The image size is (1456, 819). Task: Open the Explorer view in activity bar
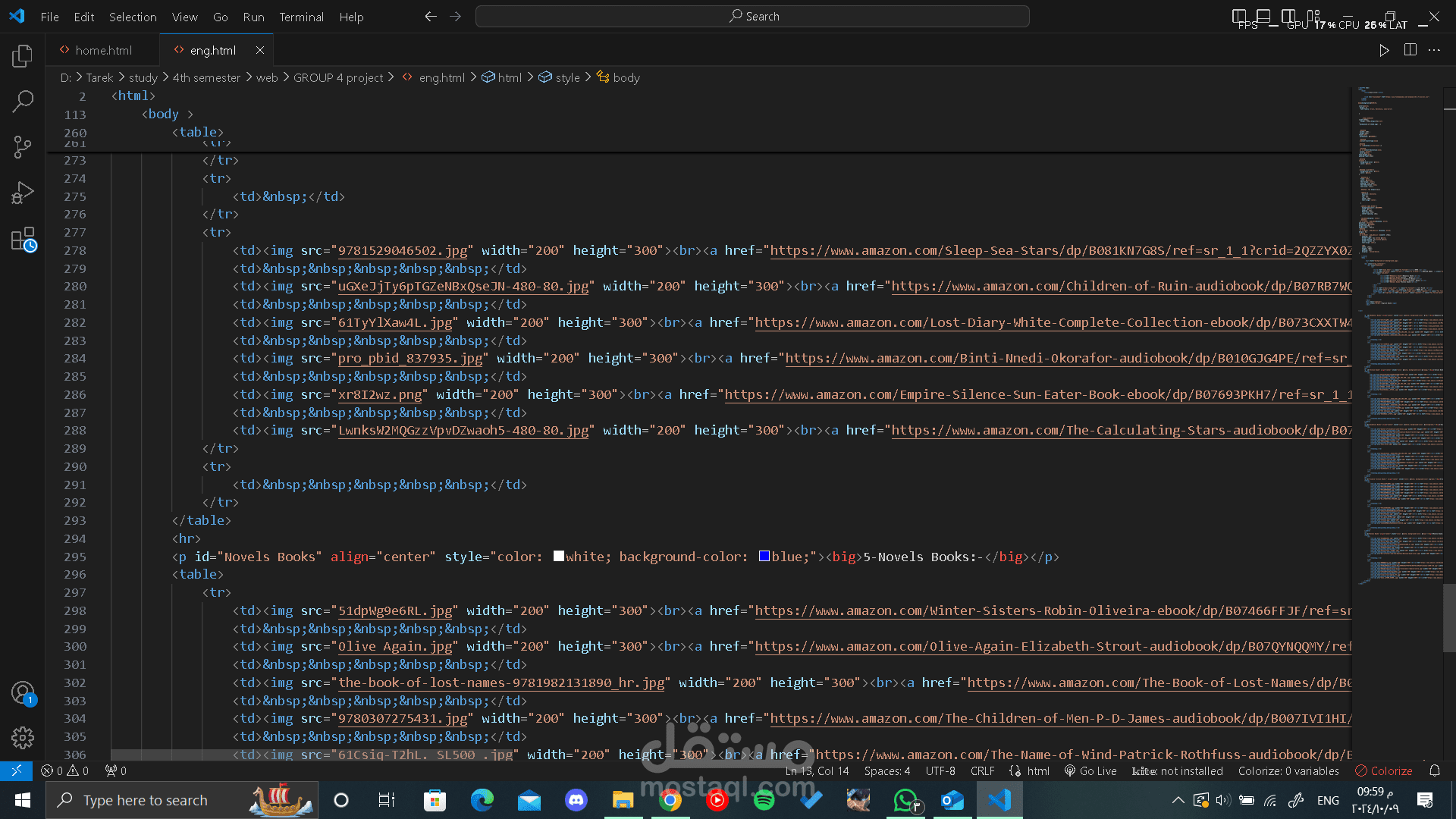click(23, 55)
